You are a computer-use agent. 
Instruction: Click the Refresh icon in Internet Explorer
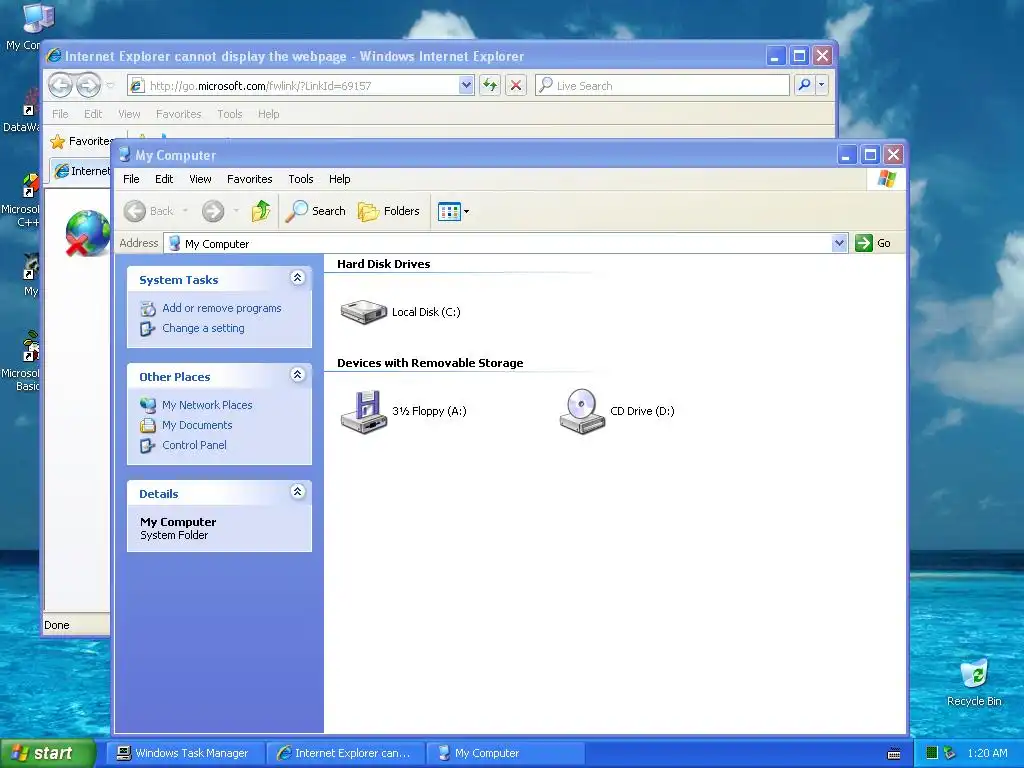tap(490, 86)
